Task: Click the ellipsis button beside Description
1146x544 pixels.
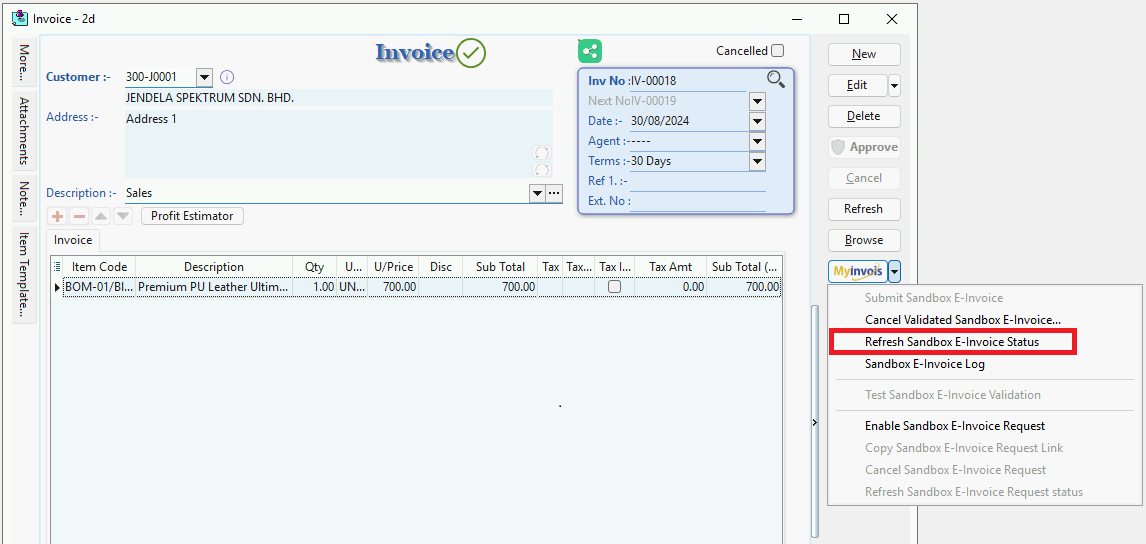Action: [554, 193]
